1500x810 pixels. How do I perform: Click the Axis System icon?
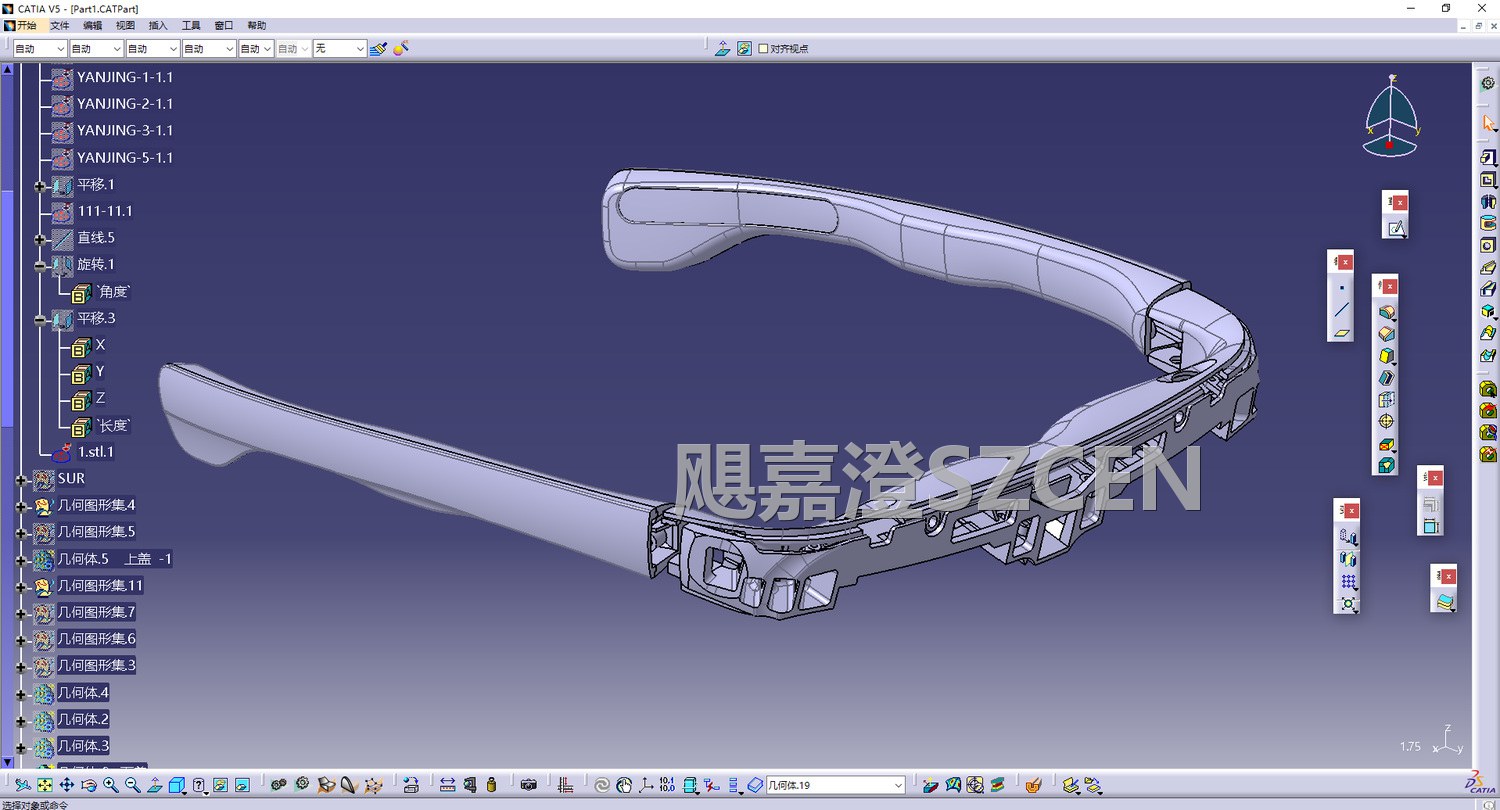[646, 785]
